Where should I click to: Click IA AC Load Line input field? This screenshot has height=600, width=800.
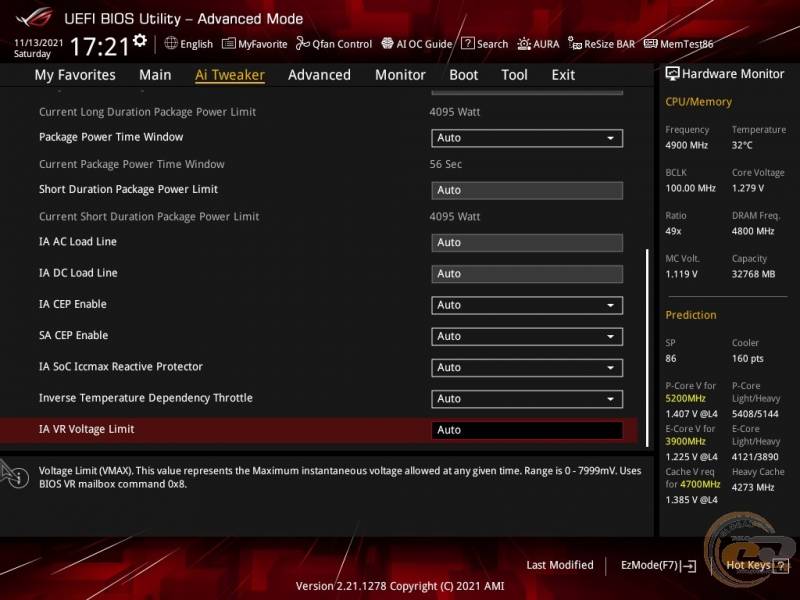(x=527, y=243)
